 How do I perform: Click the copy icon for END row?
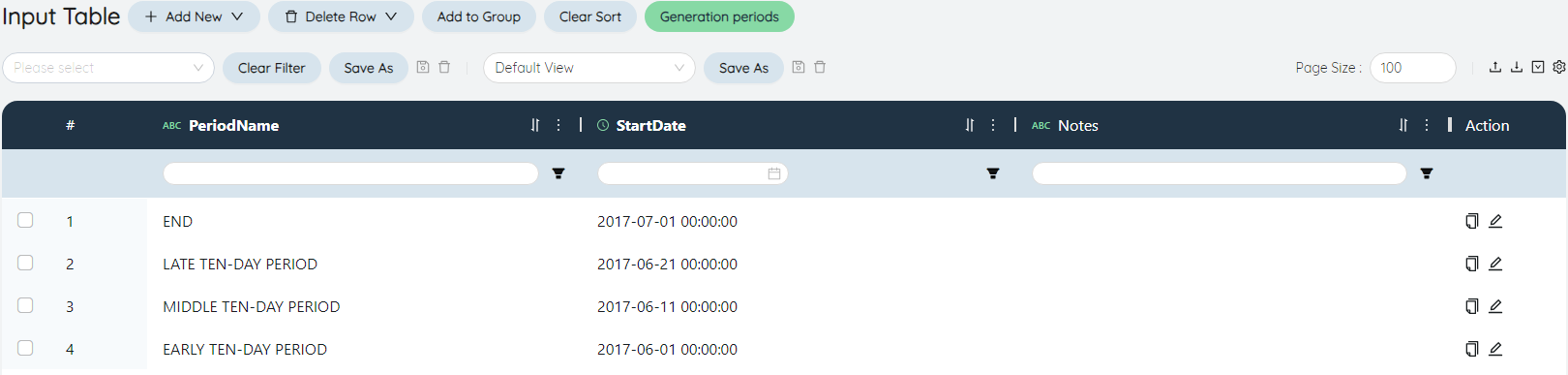pos(1471,221)
